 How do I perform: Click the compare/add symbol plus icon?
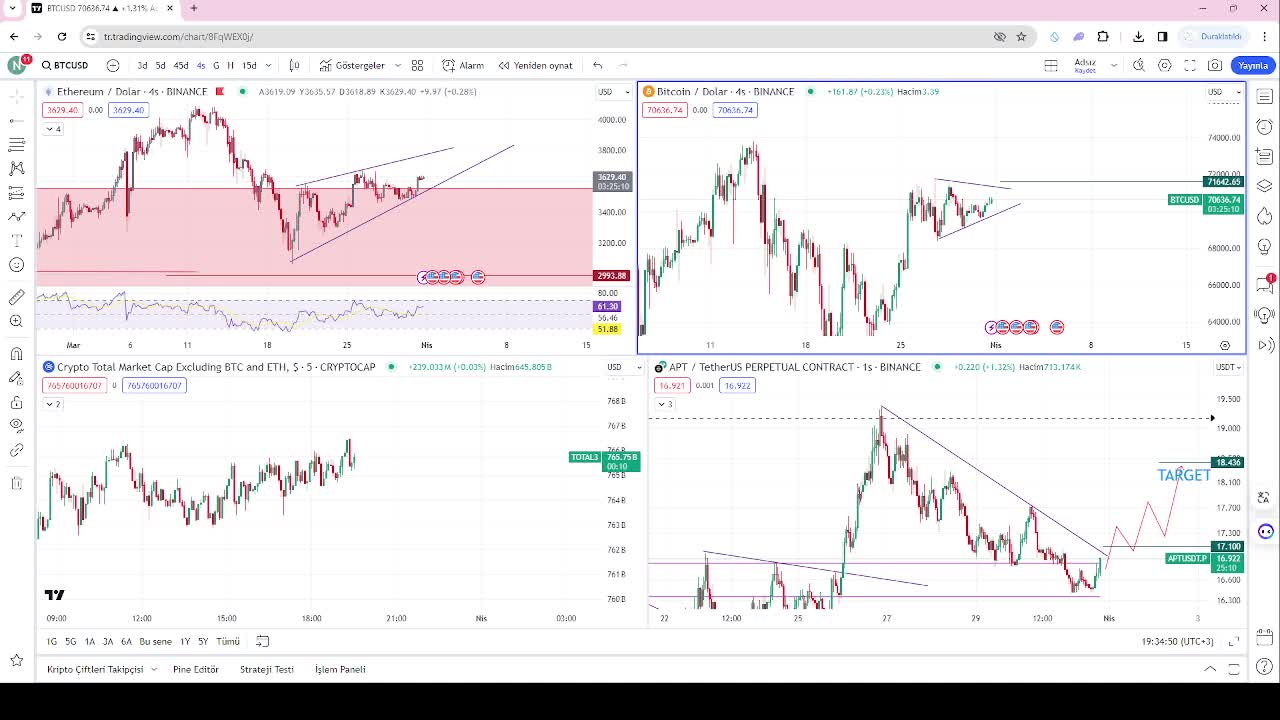click(x=113, y=65)
